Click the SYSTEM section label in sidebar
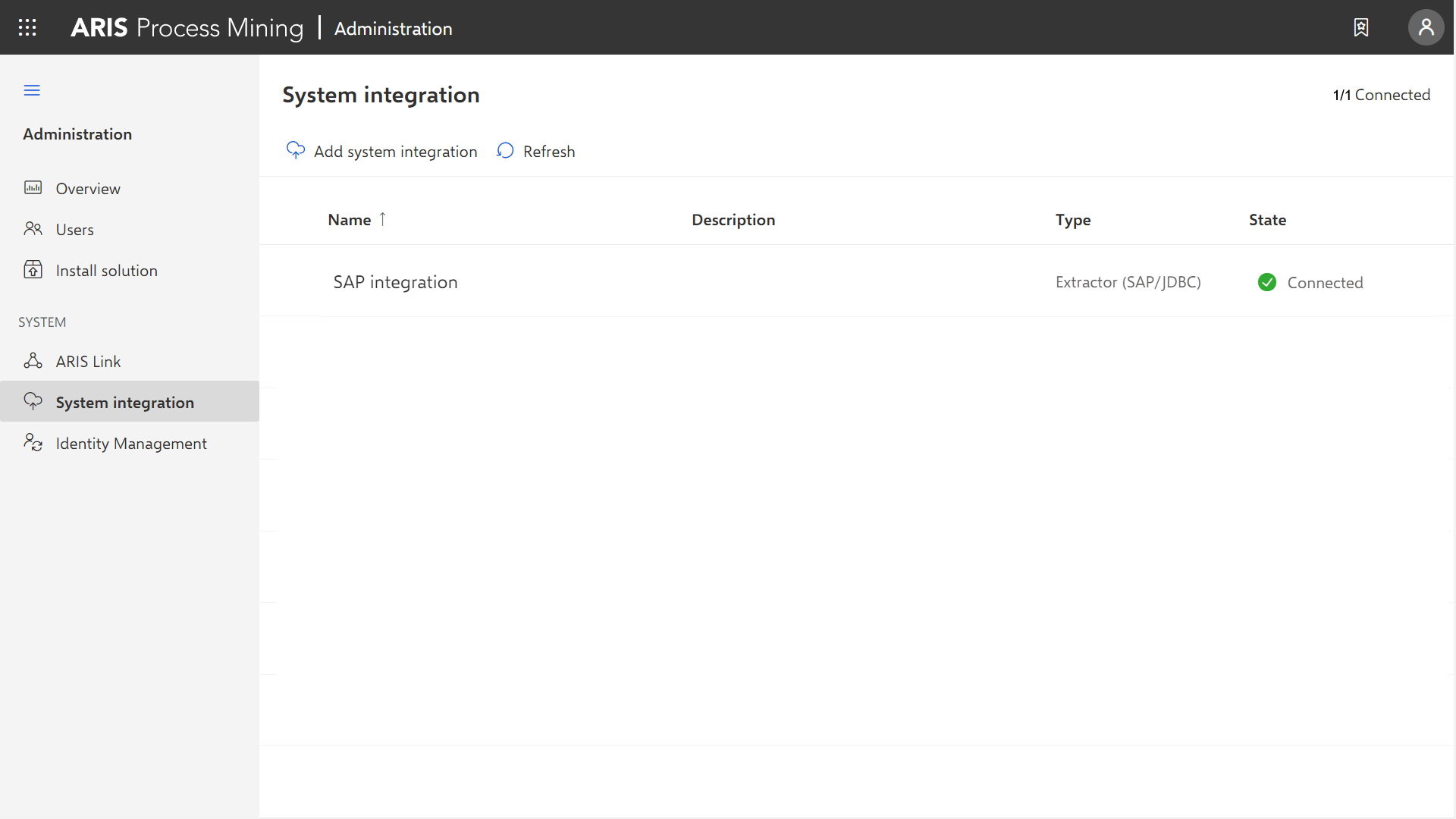Viewport: 1456px width, 819px height. click(42, 322)
